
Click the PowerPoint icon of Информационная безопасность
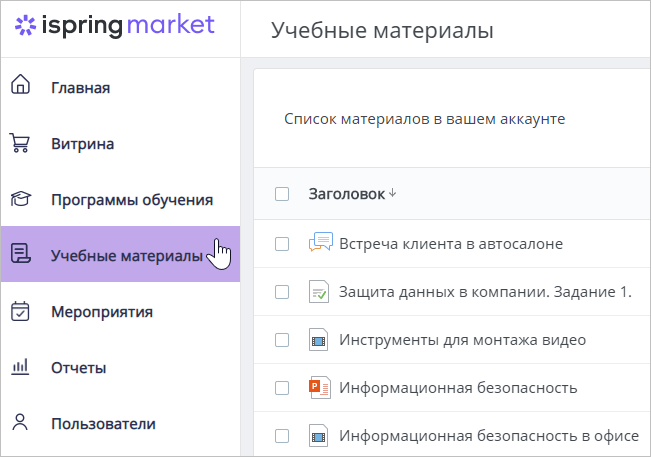tap(320, 387)
